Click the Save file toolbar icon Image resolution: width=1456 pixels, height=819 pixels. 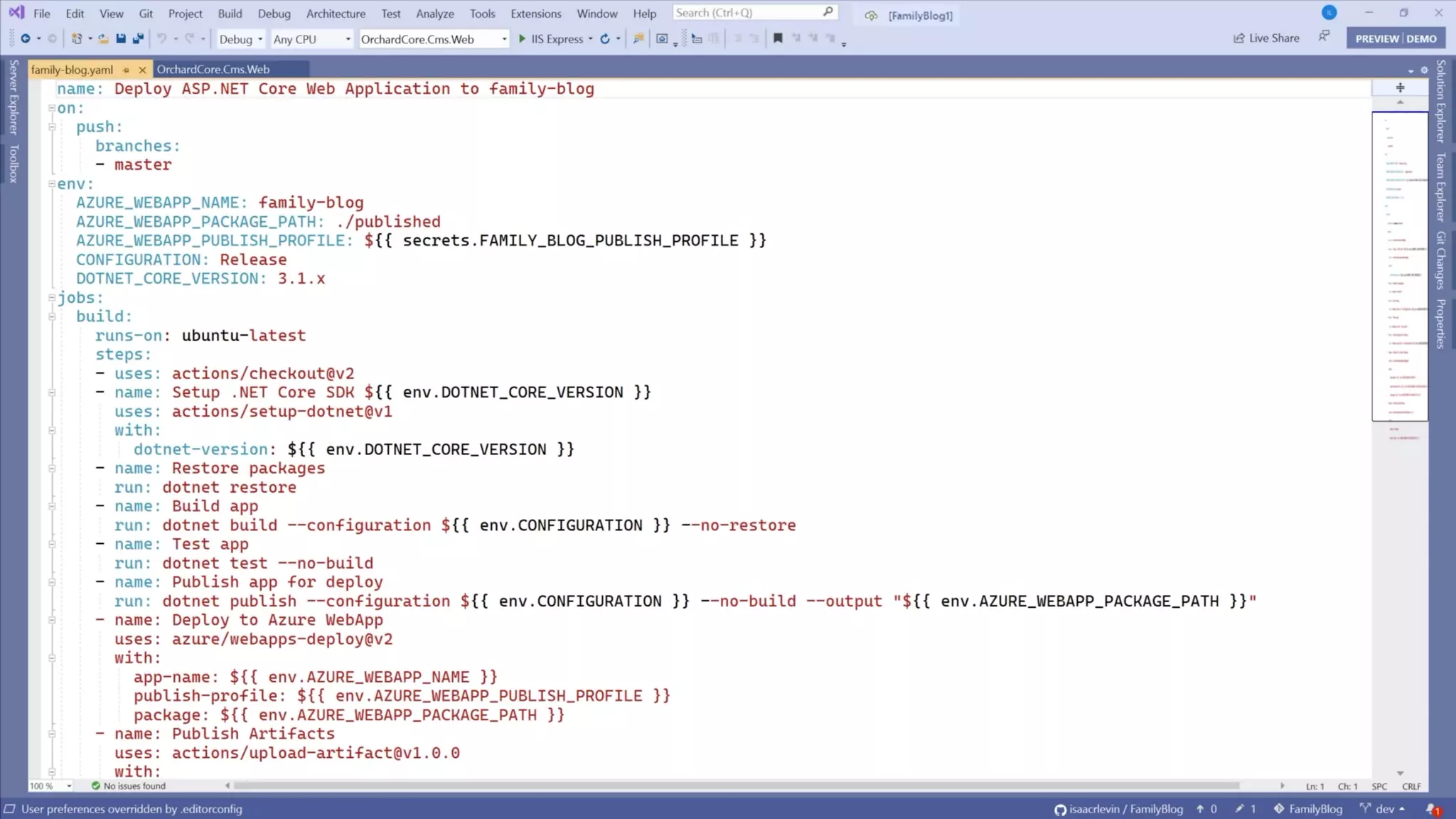click(121, 38)
